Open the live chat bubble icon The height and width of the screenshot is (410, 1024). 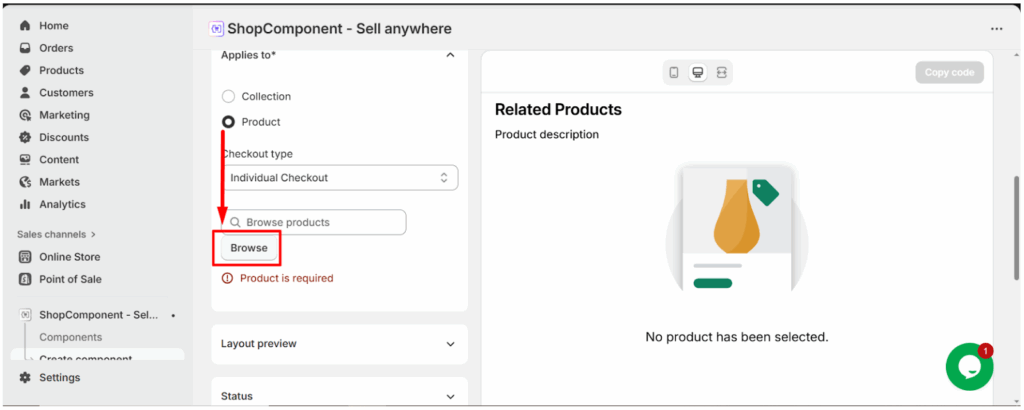pyautogui.click(x=969, y=367)
